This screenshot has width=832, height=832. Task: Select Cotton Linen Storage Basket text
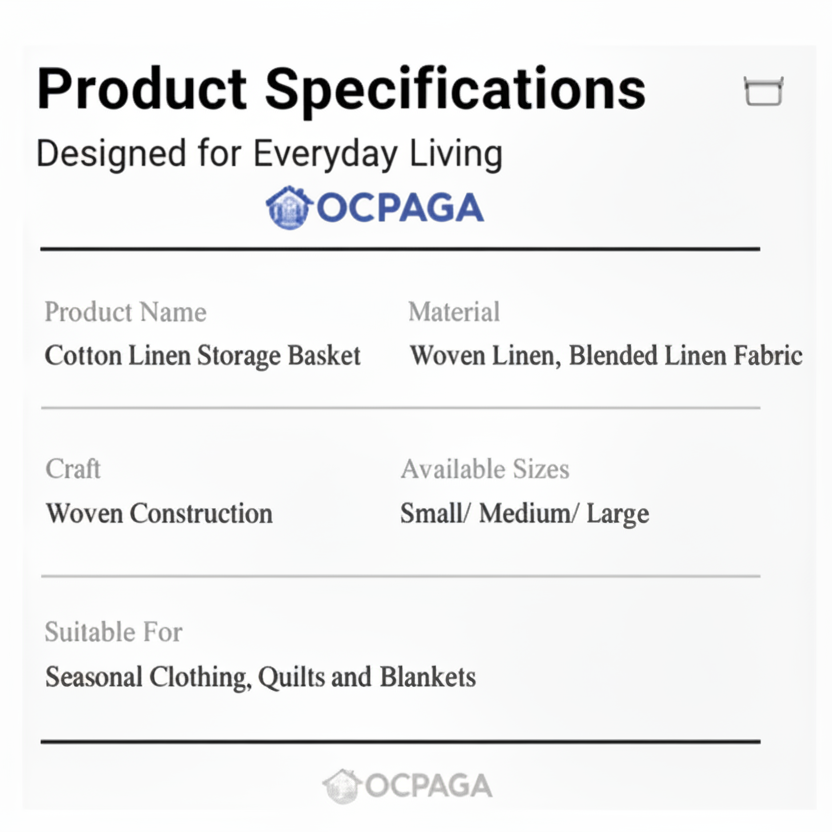(203, 356)
